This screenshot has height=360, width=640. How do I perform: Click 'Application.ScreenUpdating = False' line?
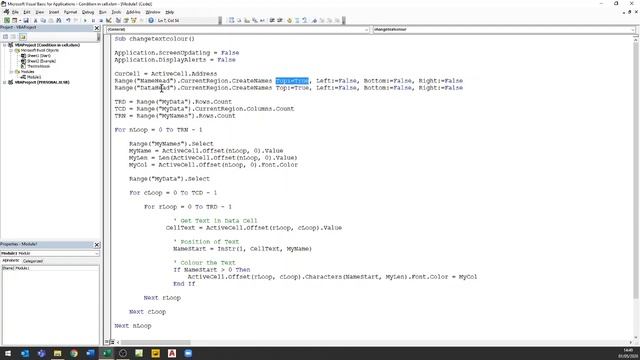(x=177, y=53)
